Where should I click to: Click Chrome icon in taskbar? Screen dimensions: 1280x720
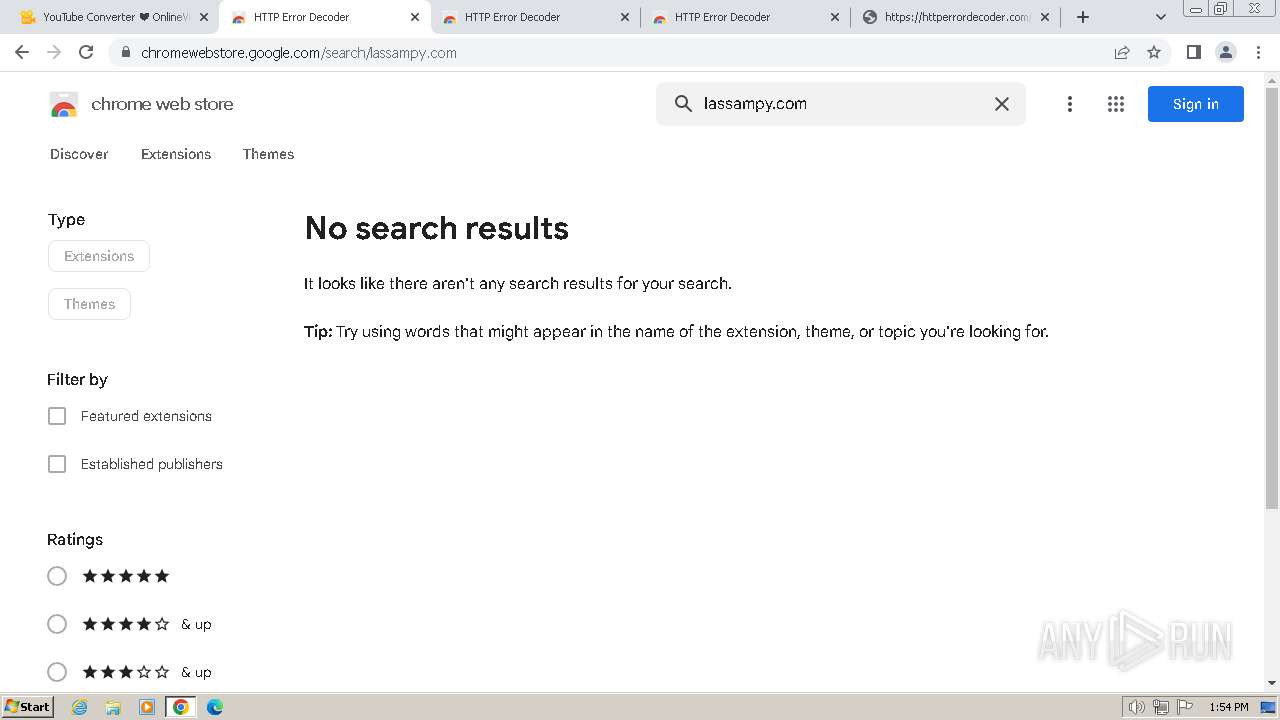[x=181, y=707]
